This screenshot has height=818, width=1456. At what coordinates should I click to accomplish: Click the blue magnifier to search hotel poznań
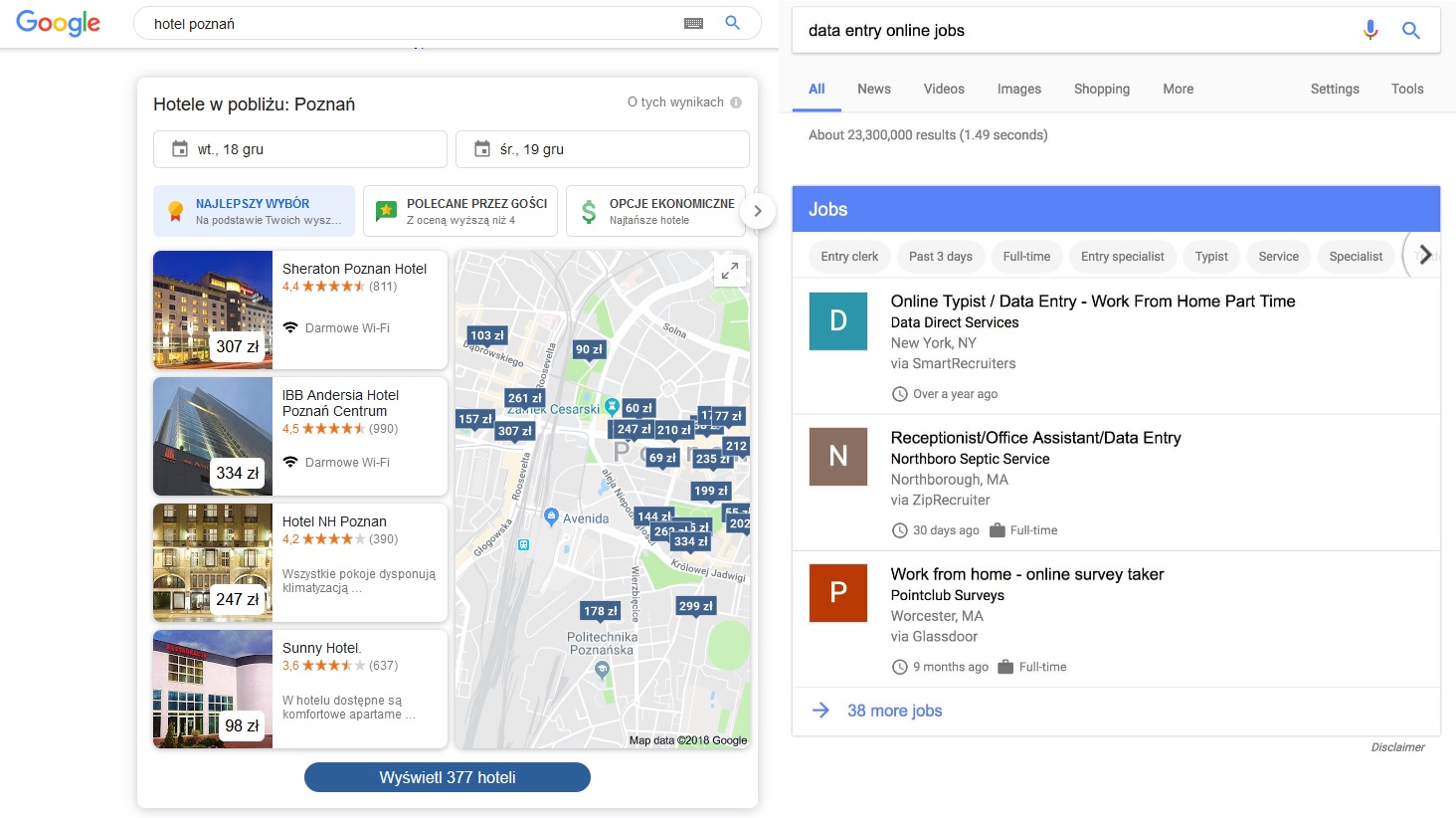coord(732,22)
